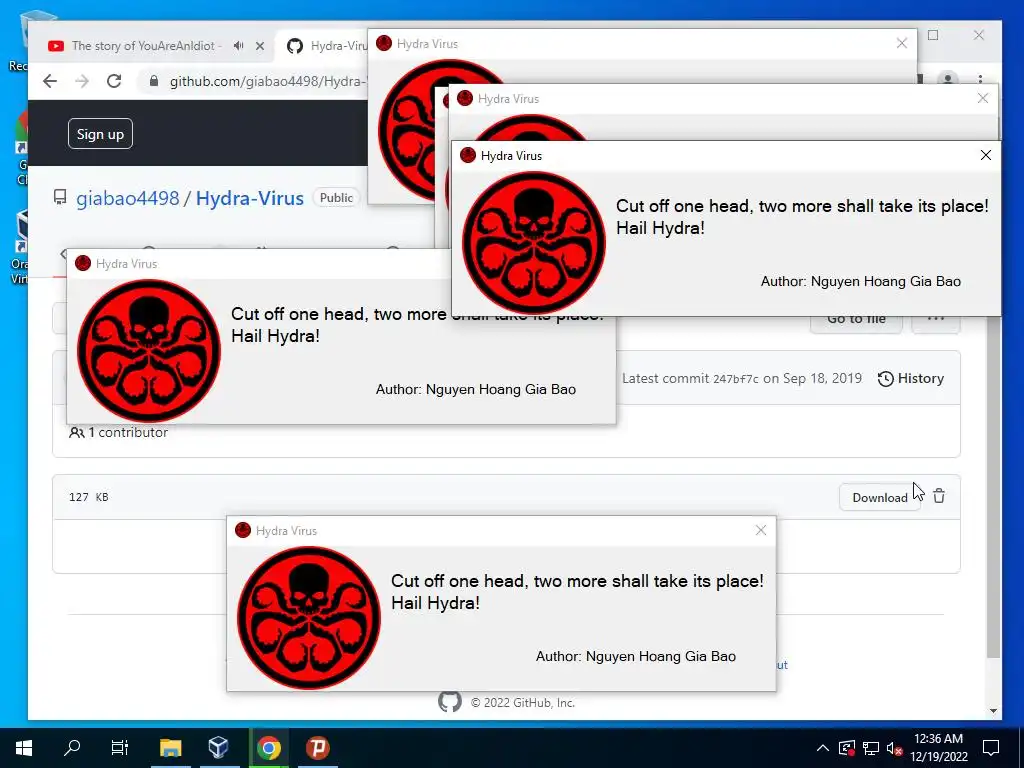Click the title icon of bottom Hydra popup

(243, 530)
